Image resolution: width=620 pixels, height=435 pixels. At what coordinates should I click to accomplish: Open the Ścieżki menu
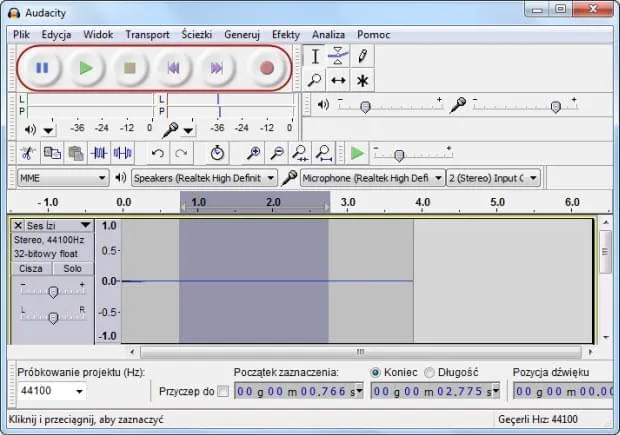pyautogui.click(x=197, y=35)
